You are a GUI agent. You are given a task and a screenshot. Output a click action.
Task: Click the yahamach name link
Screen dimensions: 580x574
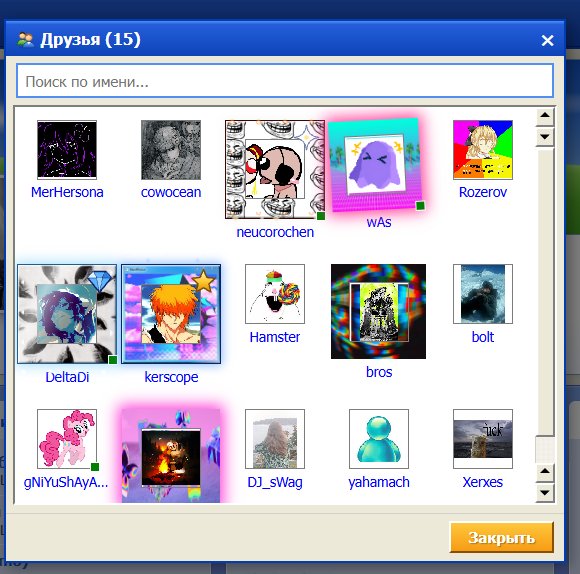coord(379,482)
